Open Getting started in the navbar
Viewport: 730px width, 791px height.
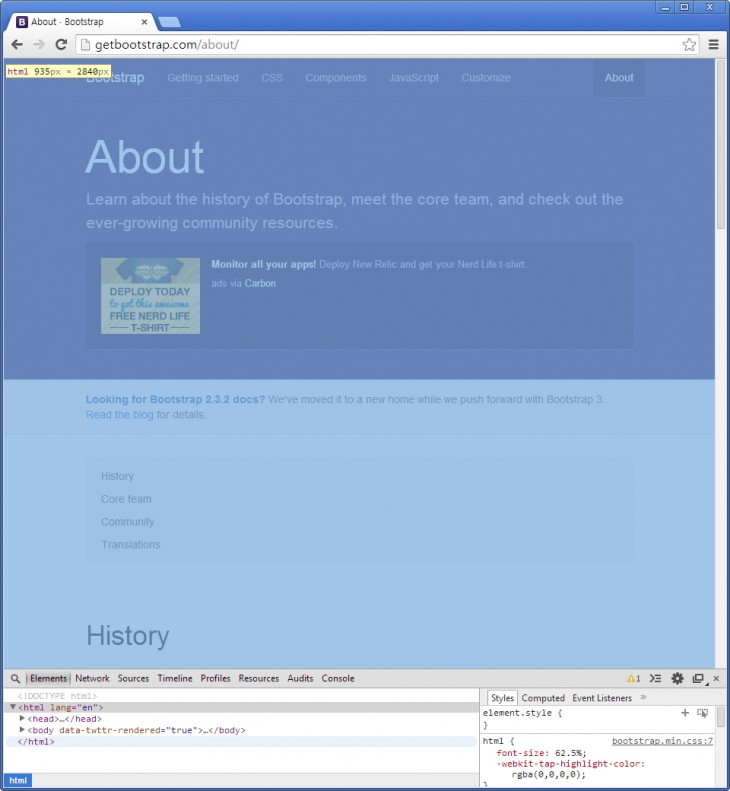coord(203,78)
